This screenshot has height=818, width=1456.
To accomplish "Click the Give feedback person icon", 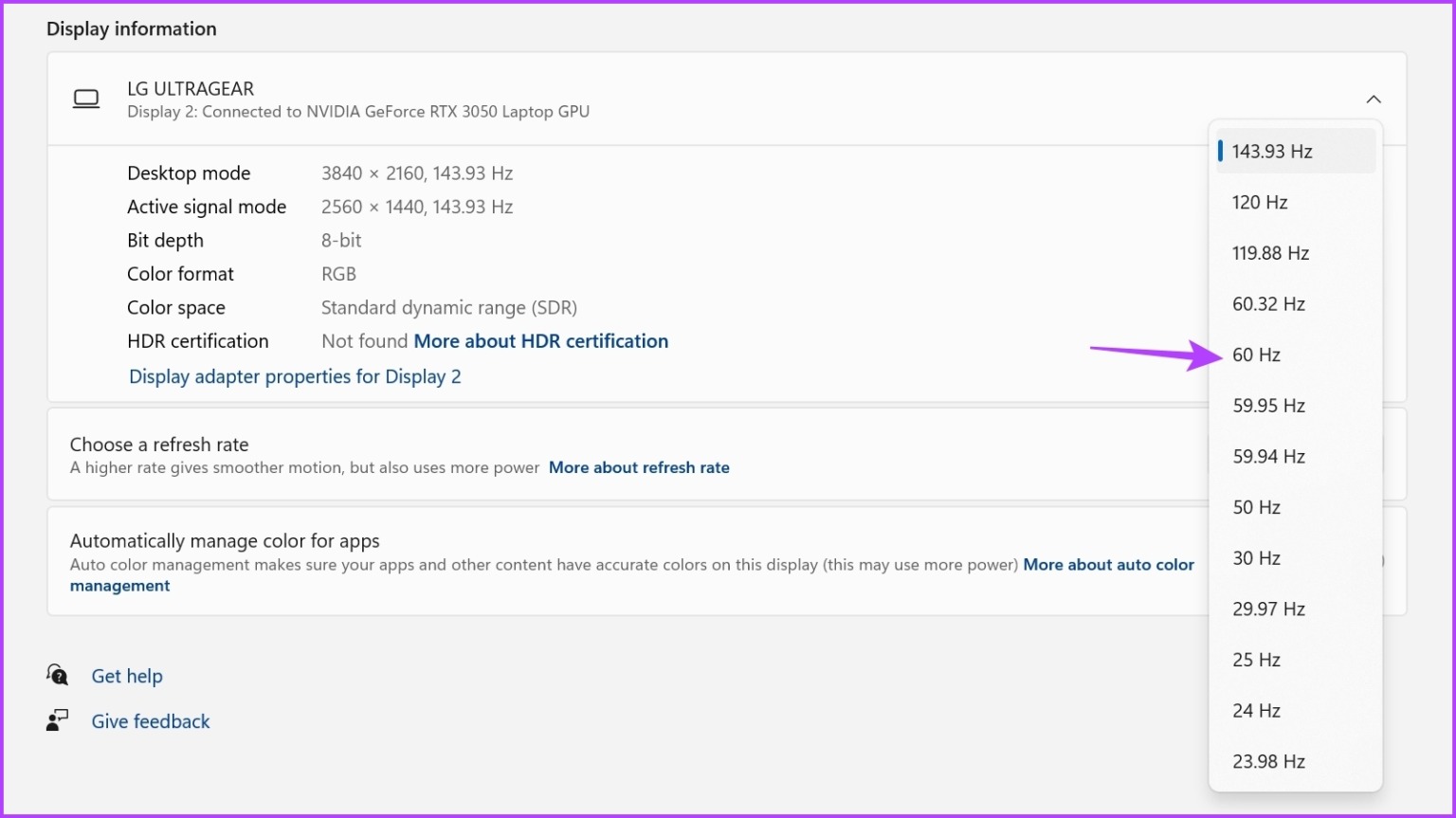I will pos(57,720).
